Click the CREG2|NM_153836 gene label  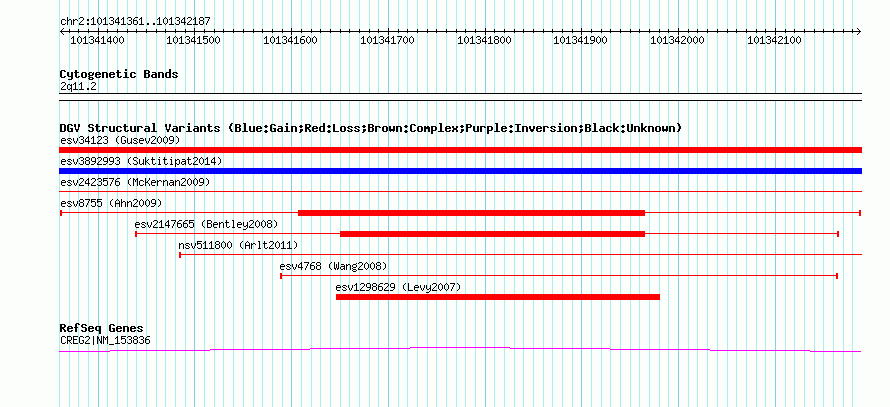click(105, 341)
